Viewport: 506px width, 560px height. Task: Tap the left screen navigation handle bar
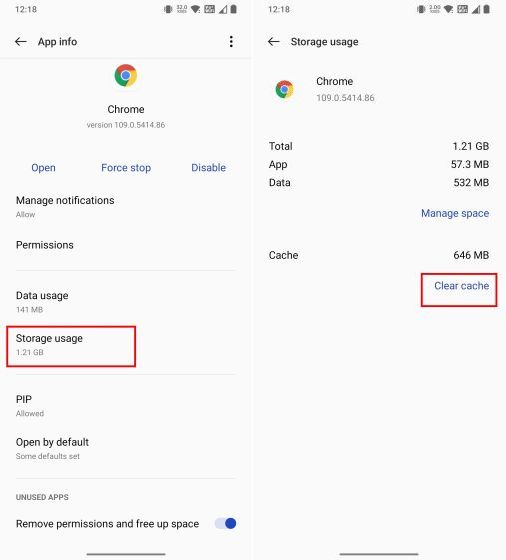pos(126,554)
